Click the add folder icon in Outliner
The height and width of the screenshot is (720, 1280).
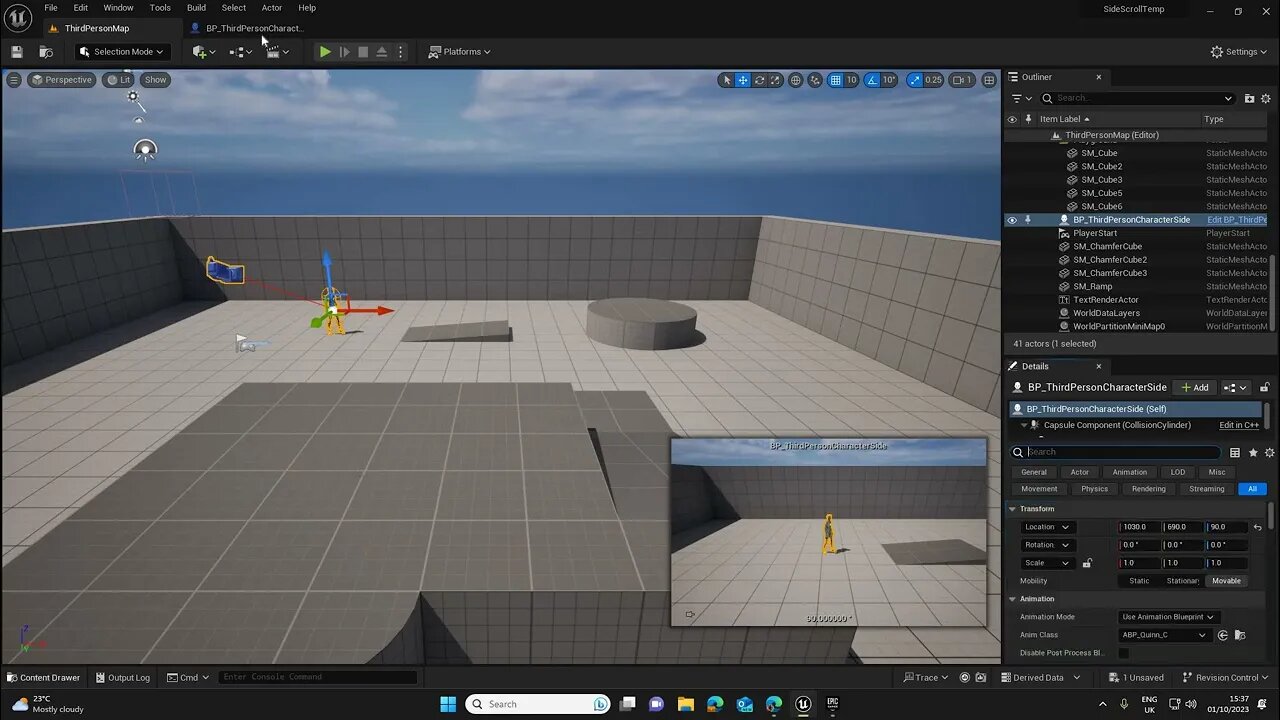point(1249,98)
